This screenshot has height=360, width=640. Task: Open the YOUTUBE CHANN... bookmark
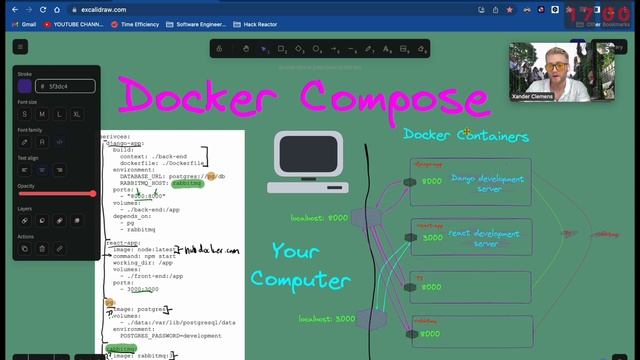pyautogui.click(x=73, y=24)
